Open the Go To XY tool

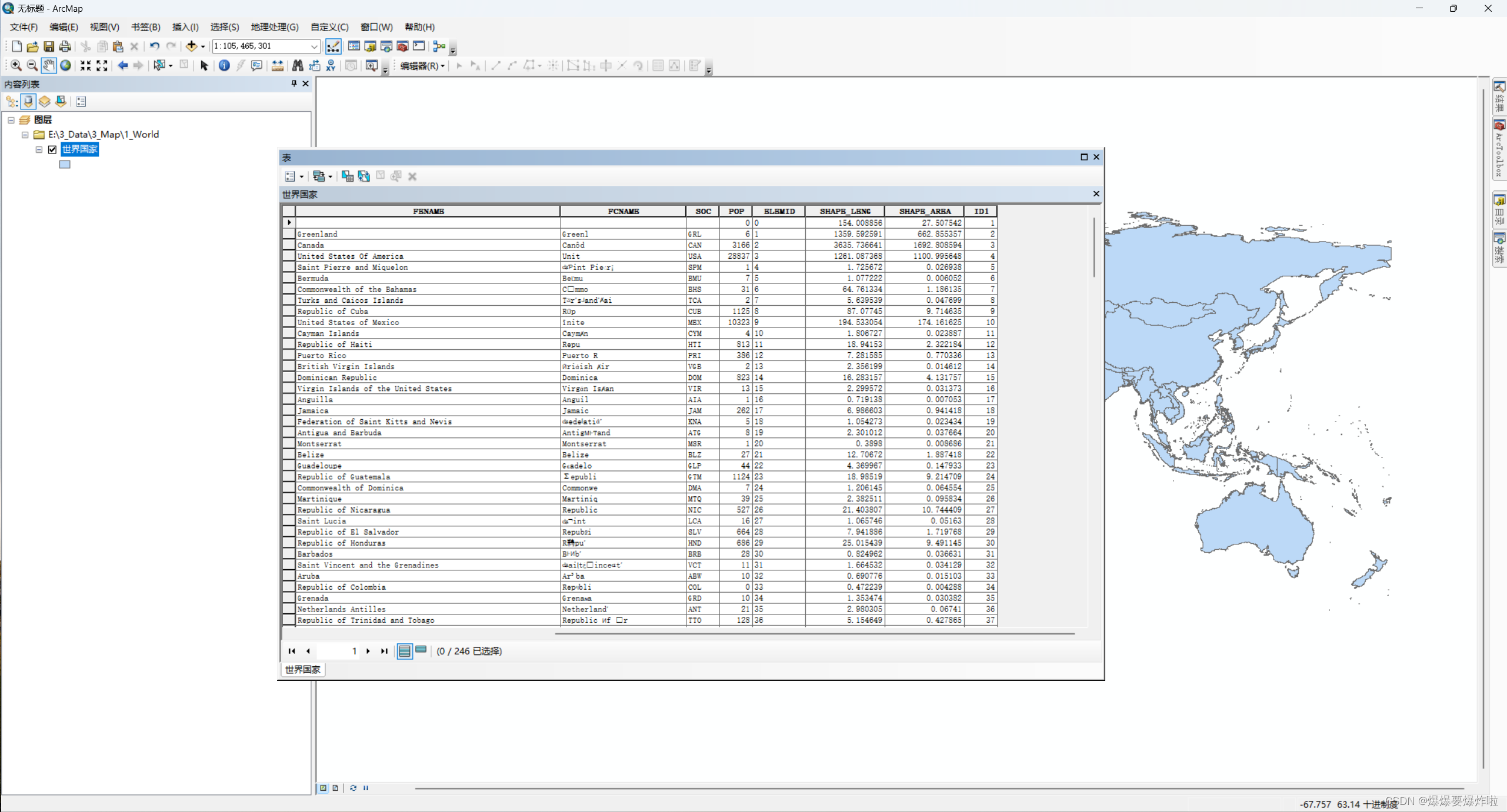[331, 65]
